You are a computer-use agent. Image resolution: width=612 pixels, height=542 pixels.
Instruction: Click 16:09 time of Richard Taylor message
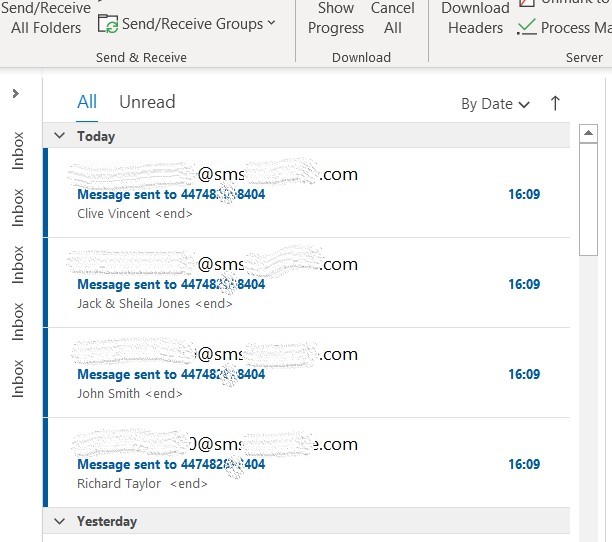524,464
